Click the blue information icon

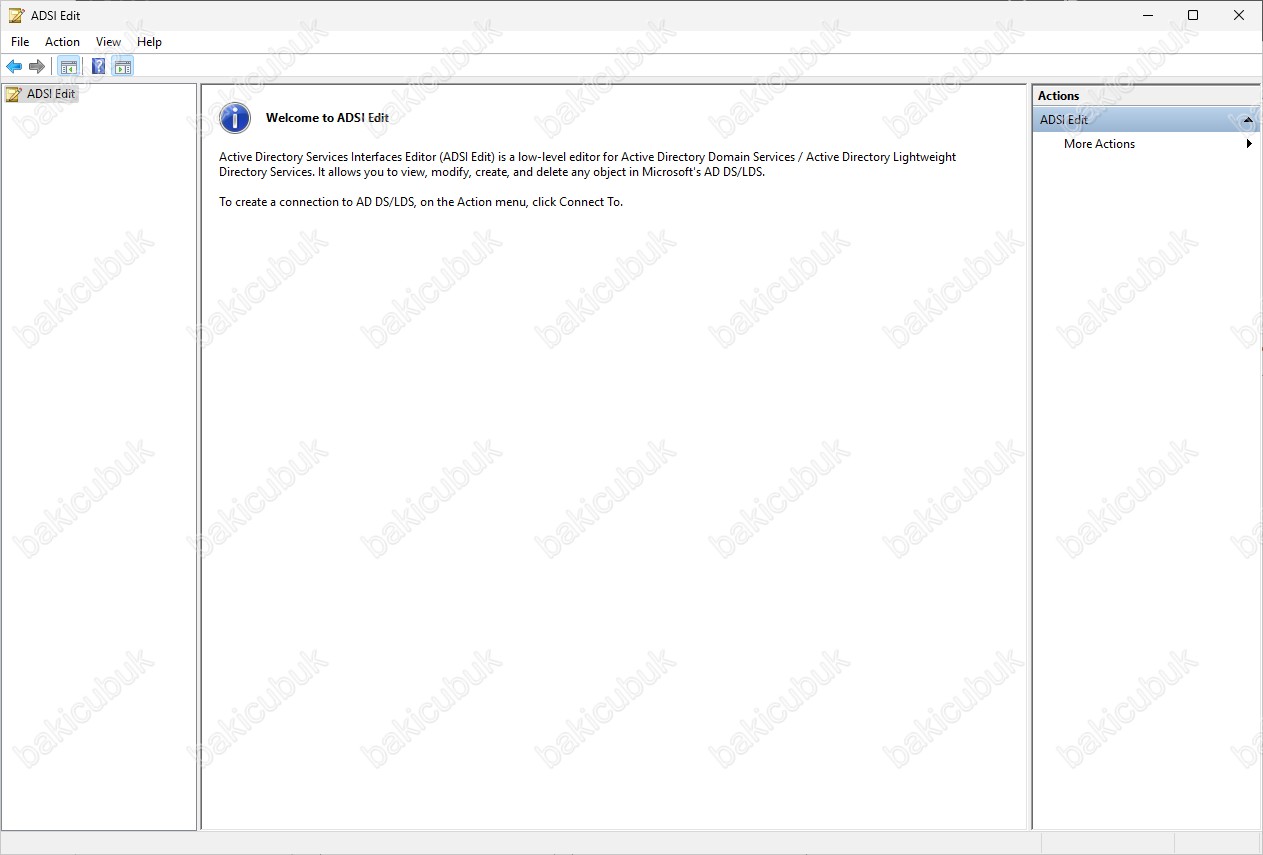[x=235, y=118]
